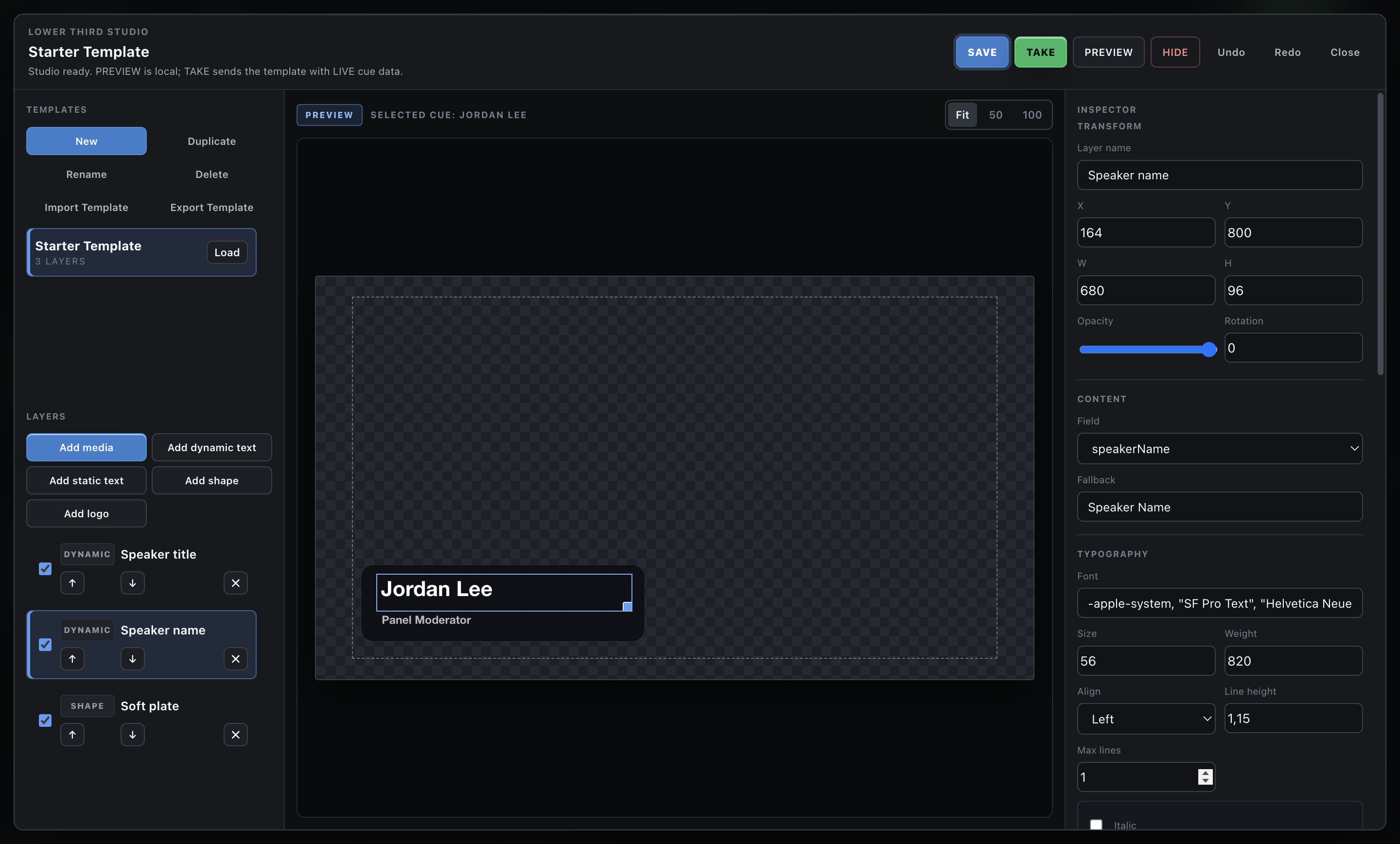The image size is (1400, 844).
Task: Click the Fallback text field
Action: [1219, 507]
